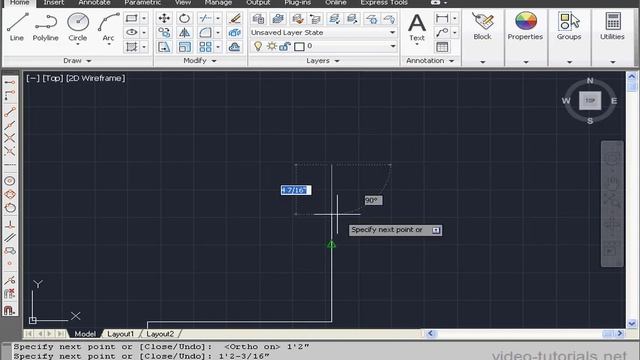
Task: Open the Manage ribbon tab
Action: tap(218, 2)
